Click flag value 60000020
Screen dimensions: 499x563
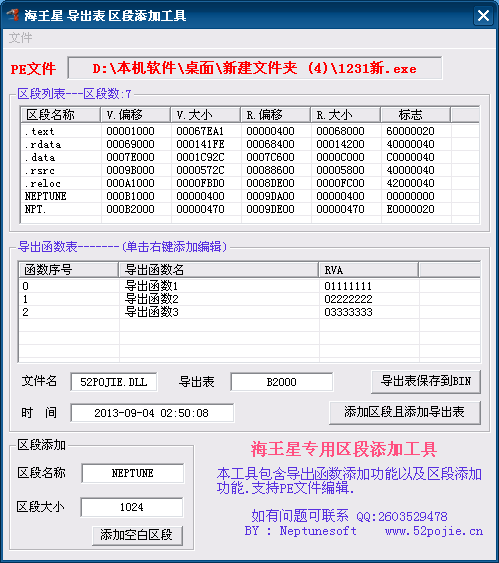(x=410, y=131)
